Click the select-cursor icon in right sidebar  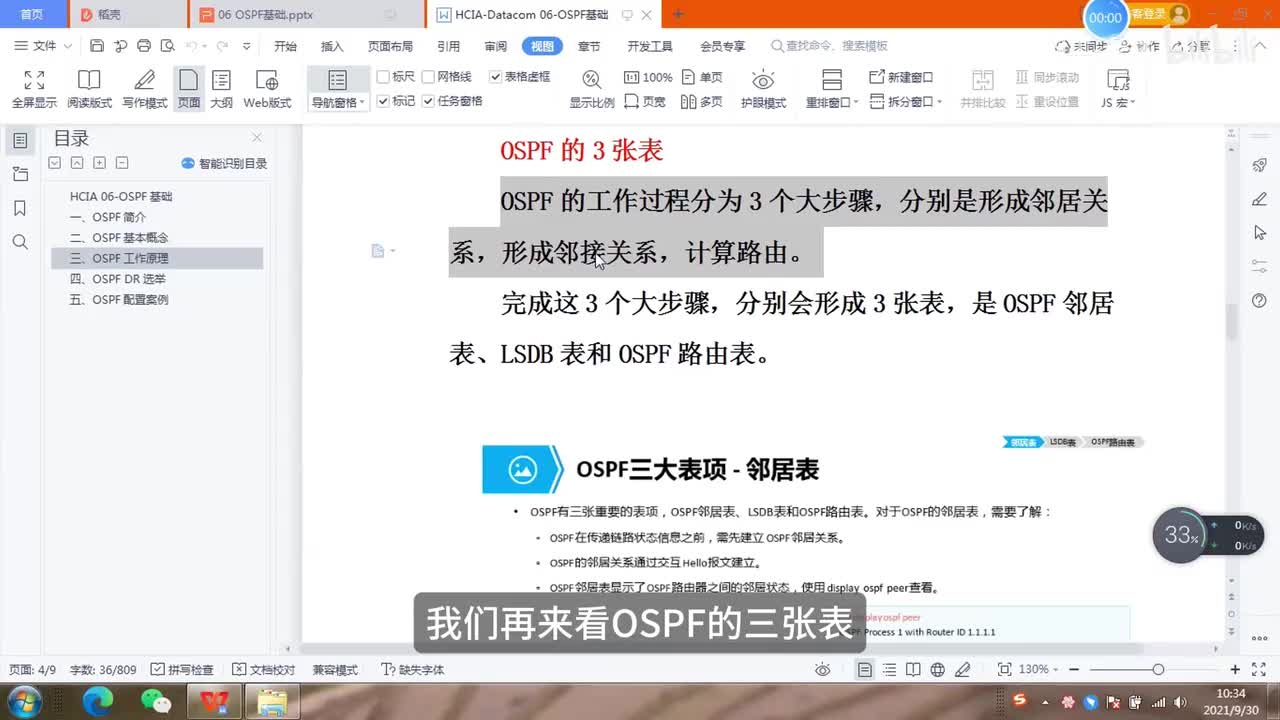coord(1260,232)
